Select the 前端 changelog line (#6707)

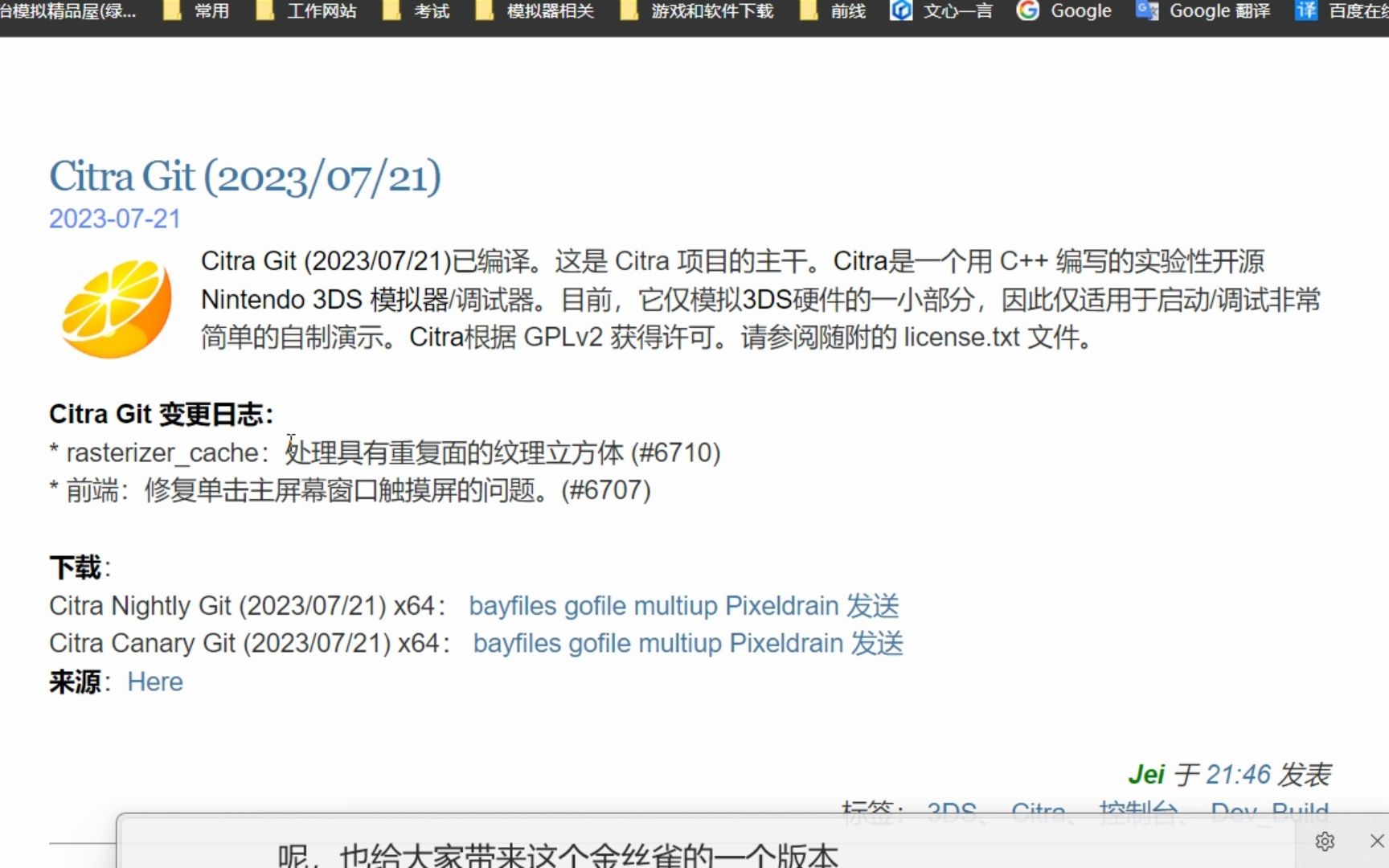tap(350, 490)
